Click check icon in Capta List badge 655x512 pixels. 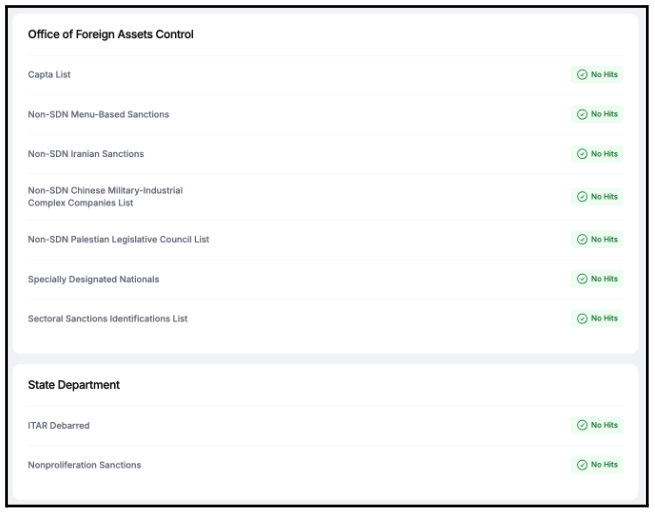pos(582,75)
